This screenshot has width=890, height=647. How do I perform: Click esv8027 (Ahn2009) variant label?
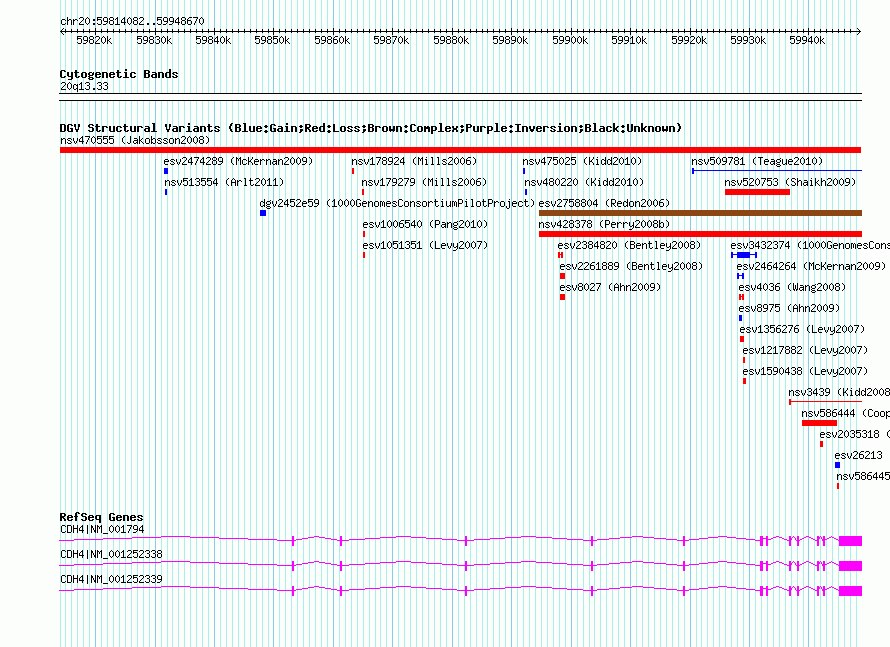[x=610, y=287]
